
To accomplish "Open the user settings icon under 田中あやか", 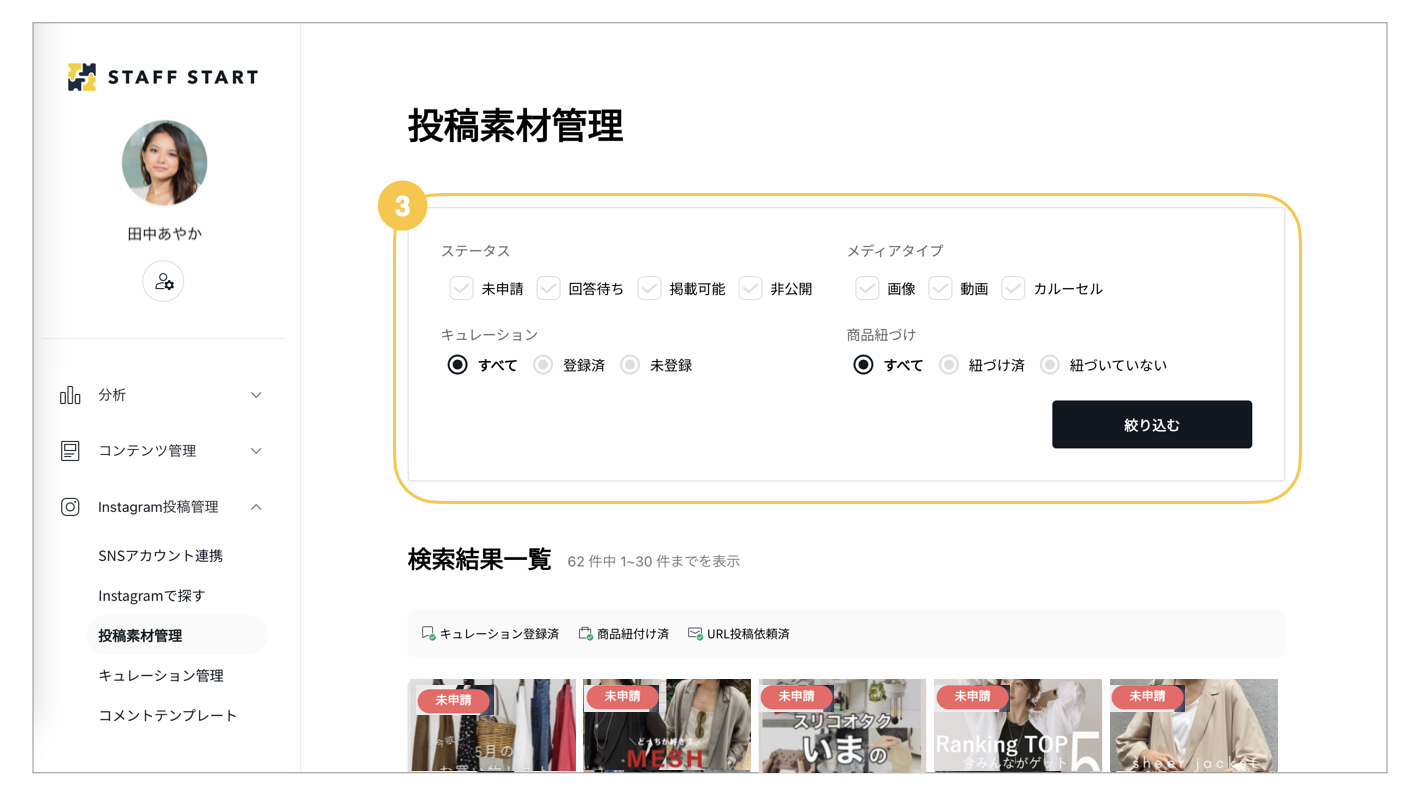I will tap(163, 282).
